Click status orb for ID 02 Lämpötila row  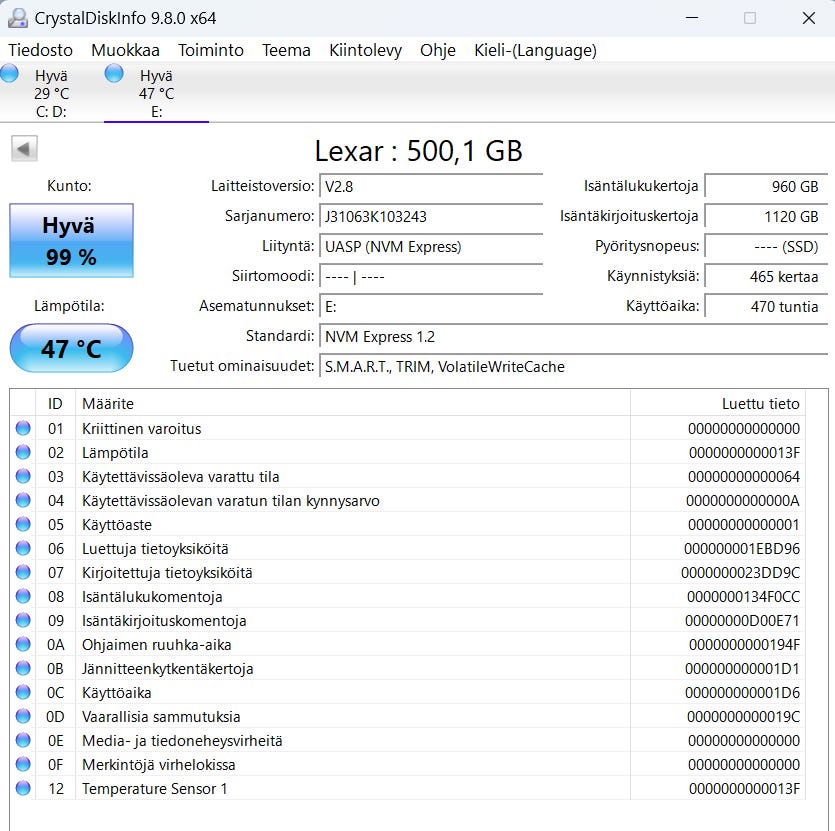tap(23, 452)
